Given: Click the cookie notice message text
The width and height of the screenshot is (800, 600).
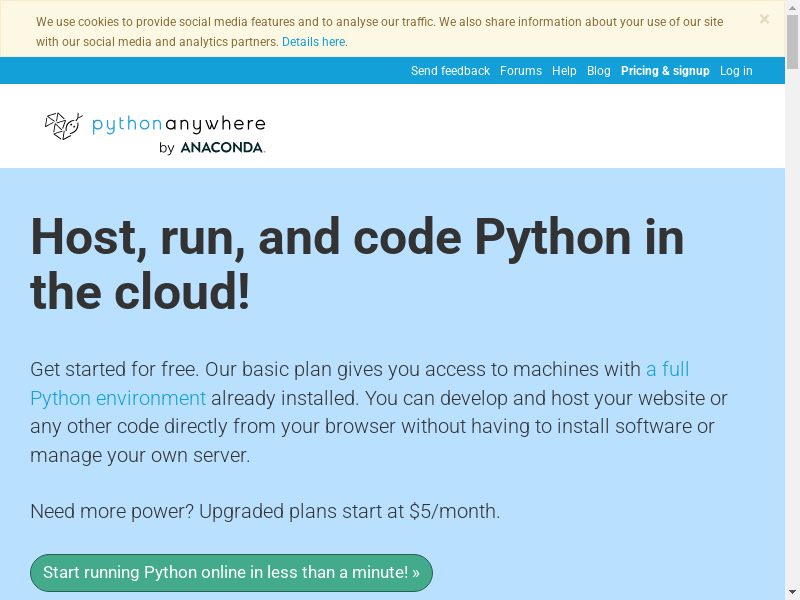Looking at the screenshot, I should pos(379,22).
